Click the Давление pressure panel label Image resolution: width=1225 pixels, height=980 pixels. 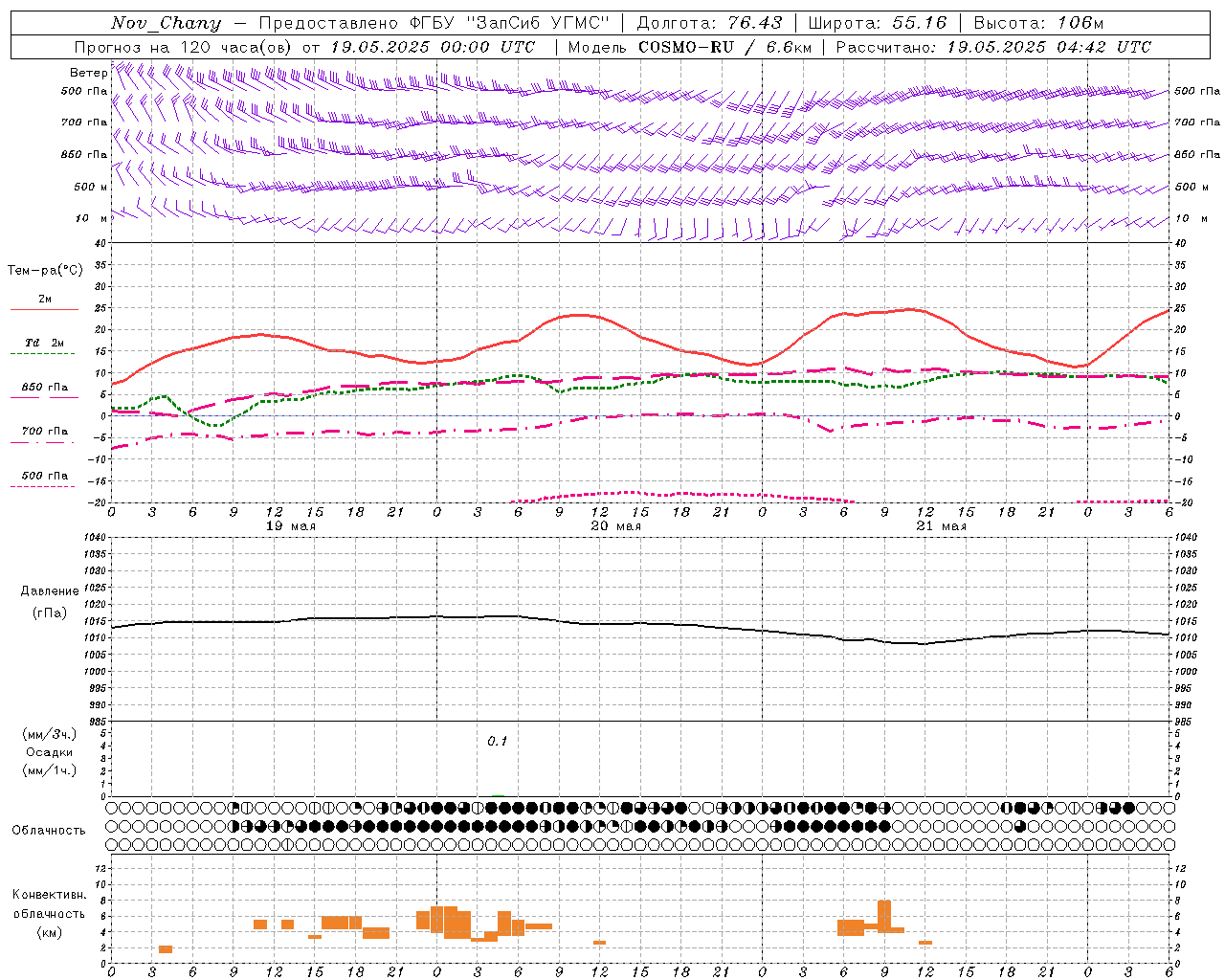[50, 591]
